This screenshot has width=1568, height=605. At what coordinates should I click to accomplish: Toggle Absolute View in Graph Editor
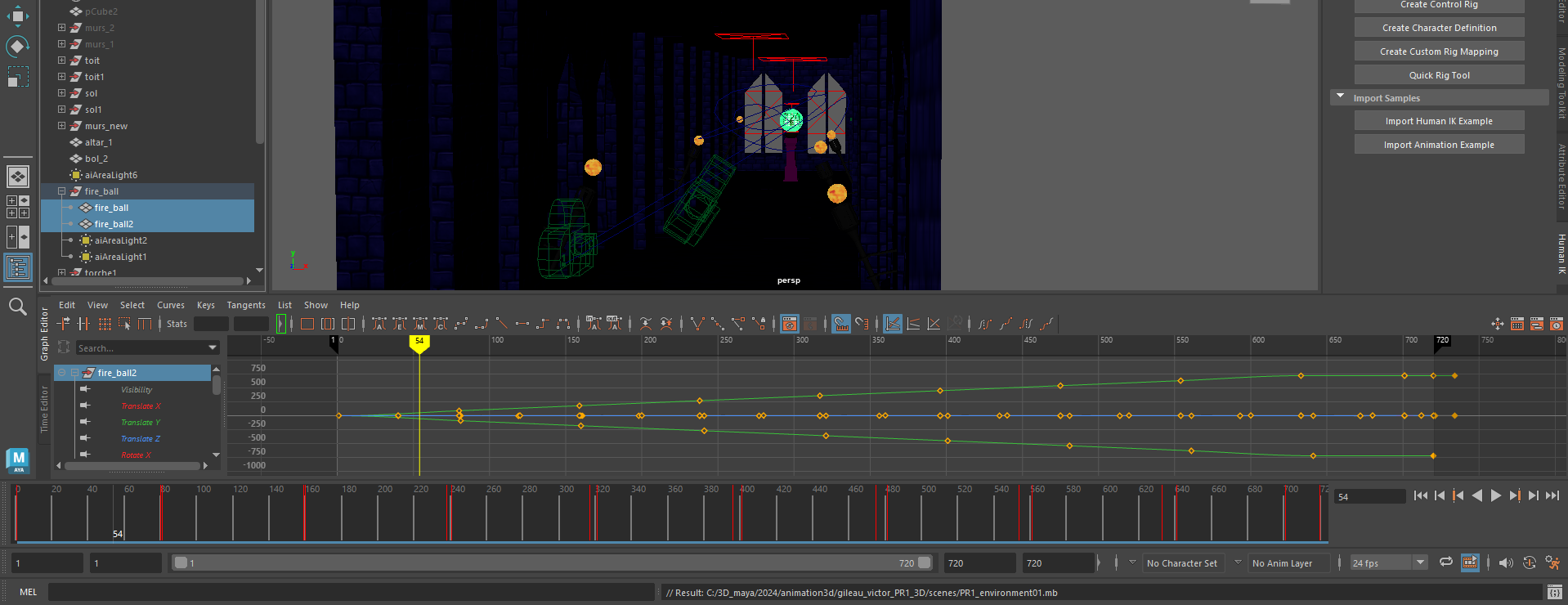(892, 324)
